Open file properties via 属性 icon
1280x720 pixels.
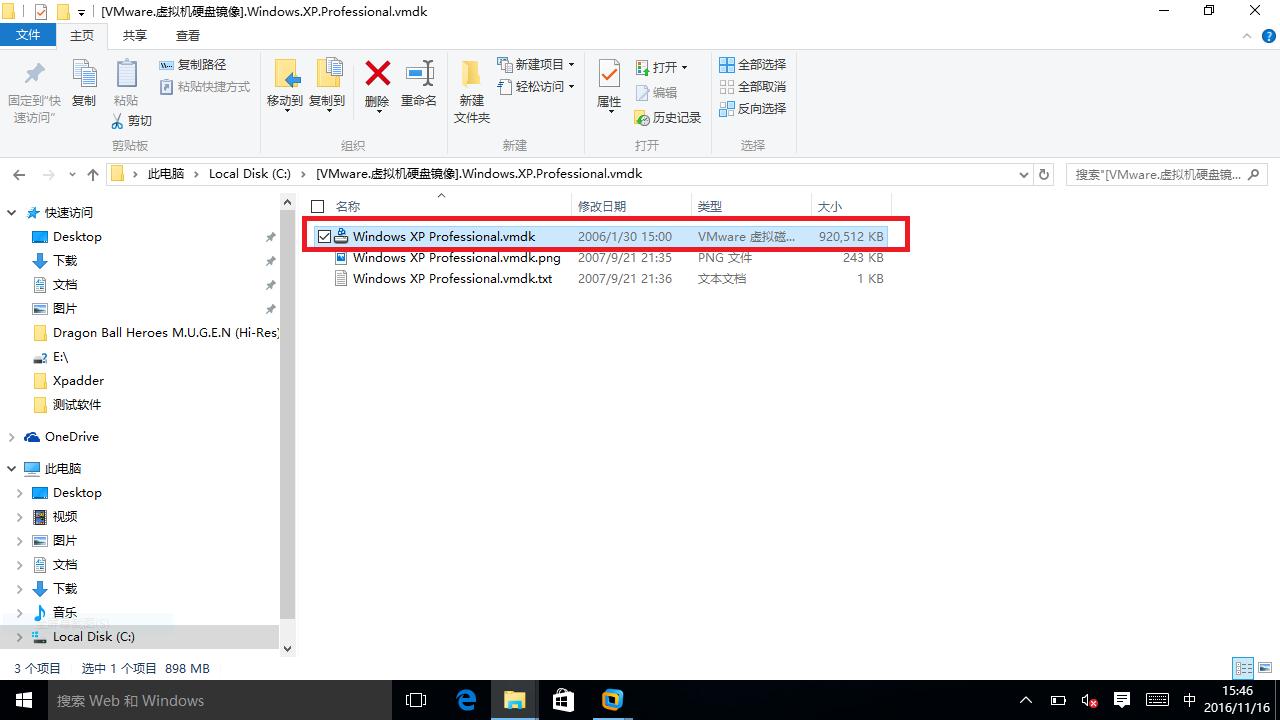(608, 85)
